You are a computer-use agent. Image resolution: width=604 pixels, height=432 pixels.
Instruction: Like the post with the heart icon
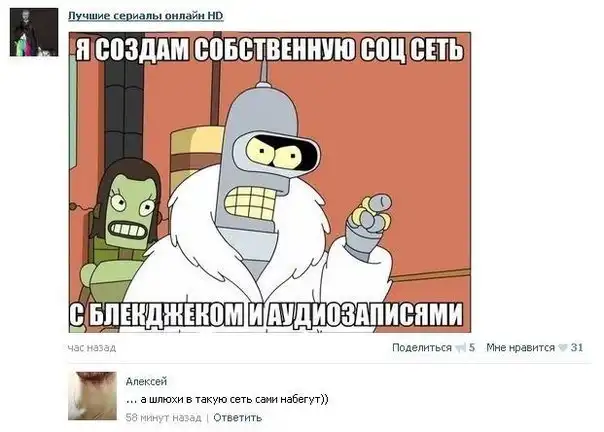click(x=563, y=348)
